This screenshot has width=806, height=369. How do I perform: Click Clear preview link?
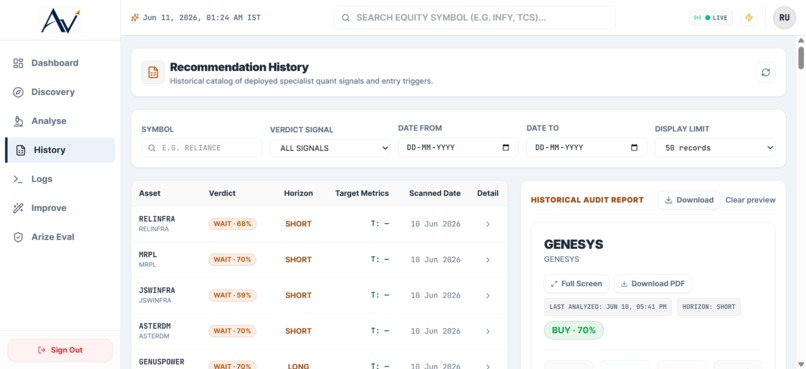(x=750, y=200)
